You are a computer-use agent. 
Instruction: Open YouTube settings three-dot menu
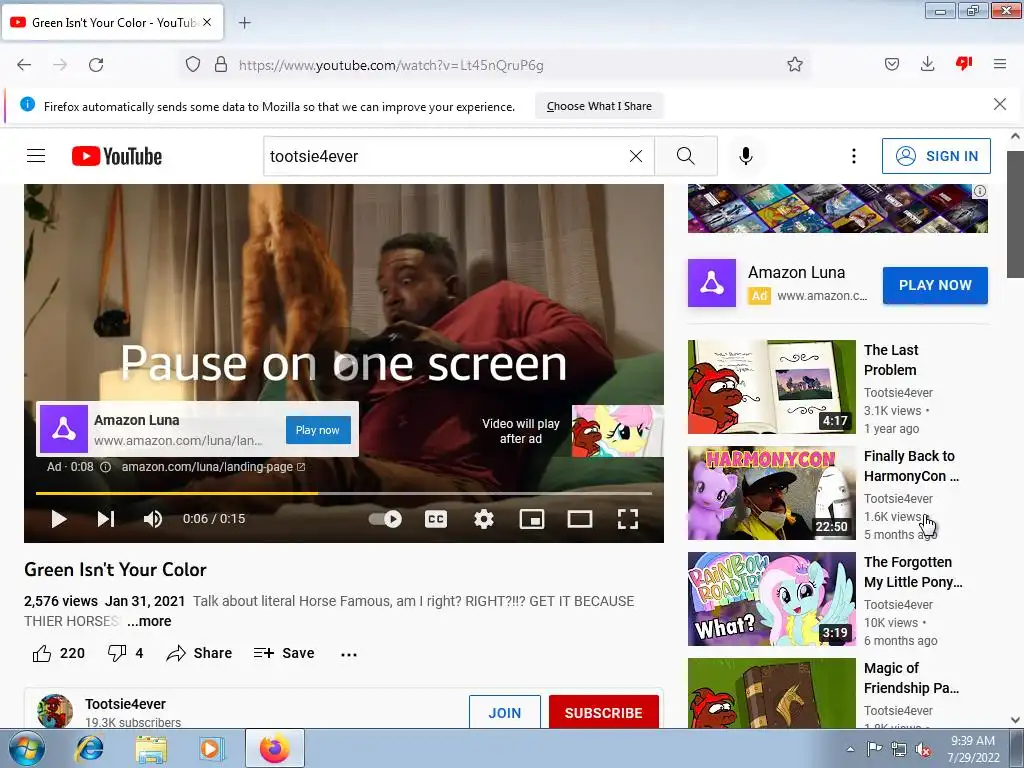pos(854,156)
